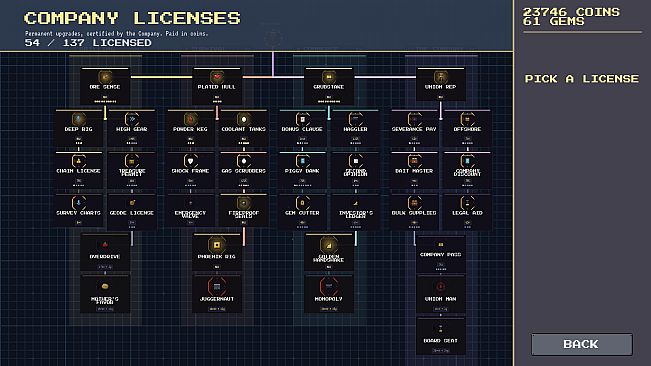Choose the Treasure Permit chest icon
651x366 pixels.
click(x=132, y=161)
